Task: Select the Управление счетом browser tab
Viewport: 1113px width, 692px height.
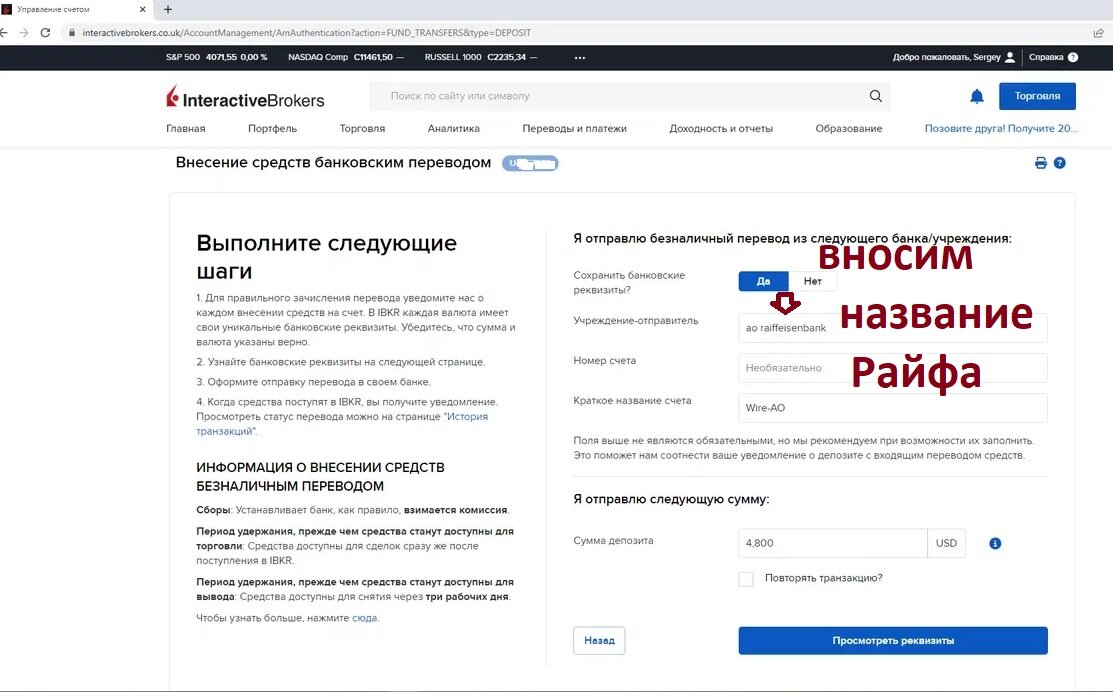Action: 74,9
